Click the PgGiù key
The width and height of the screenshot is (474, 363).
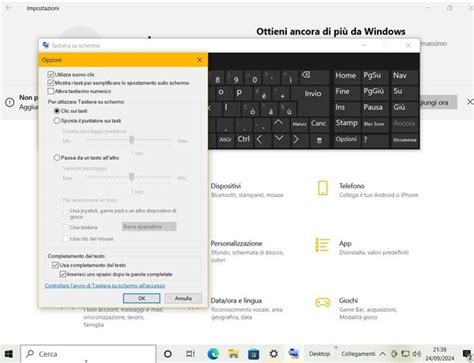pyautogui.click(x=374, y=91)
